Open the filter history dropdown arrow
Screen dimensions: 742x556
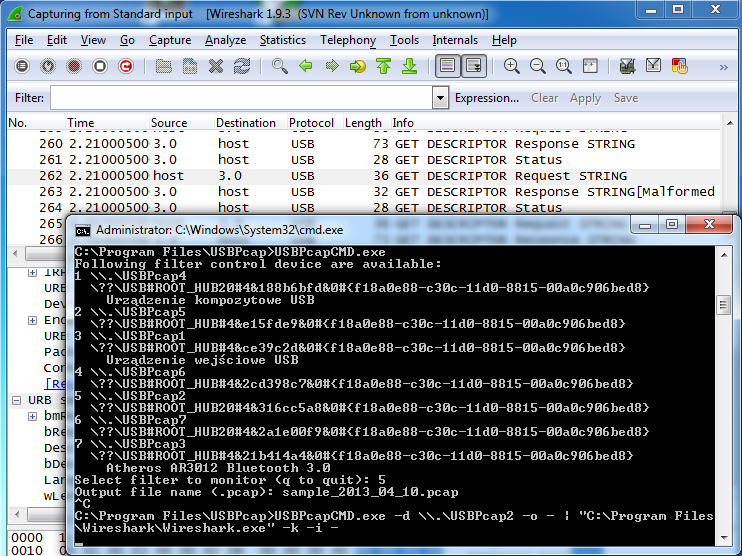(440, 98)
